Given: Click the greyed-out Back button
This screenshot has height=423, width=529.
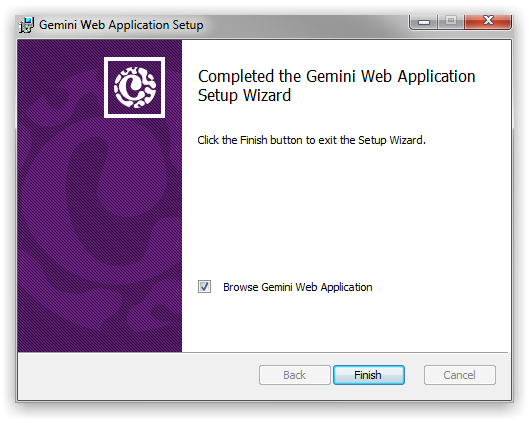Looking at the screenshot, I should pos(295,375).
